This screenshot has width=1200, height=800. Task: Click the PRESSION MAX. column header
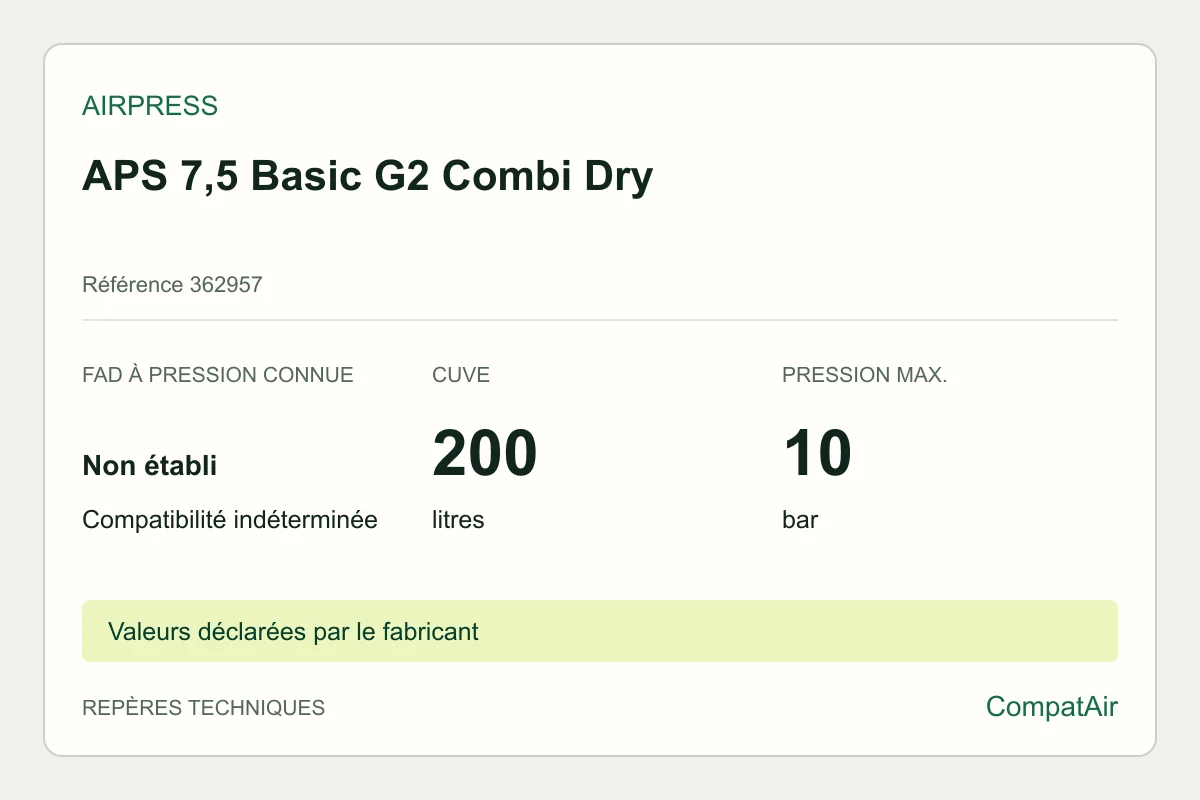pyautogui.click(x=865, y=376)
